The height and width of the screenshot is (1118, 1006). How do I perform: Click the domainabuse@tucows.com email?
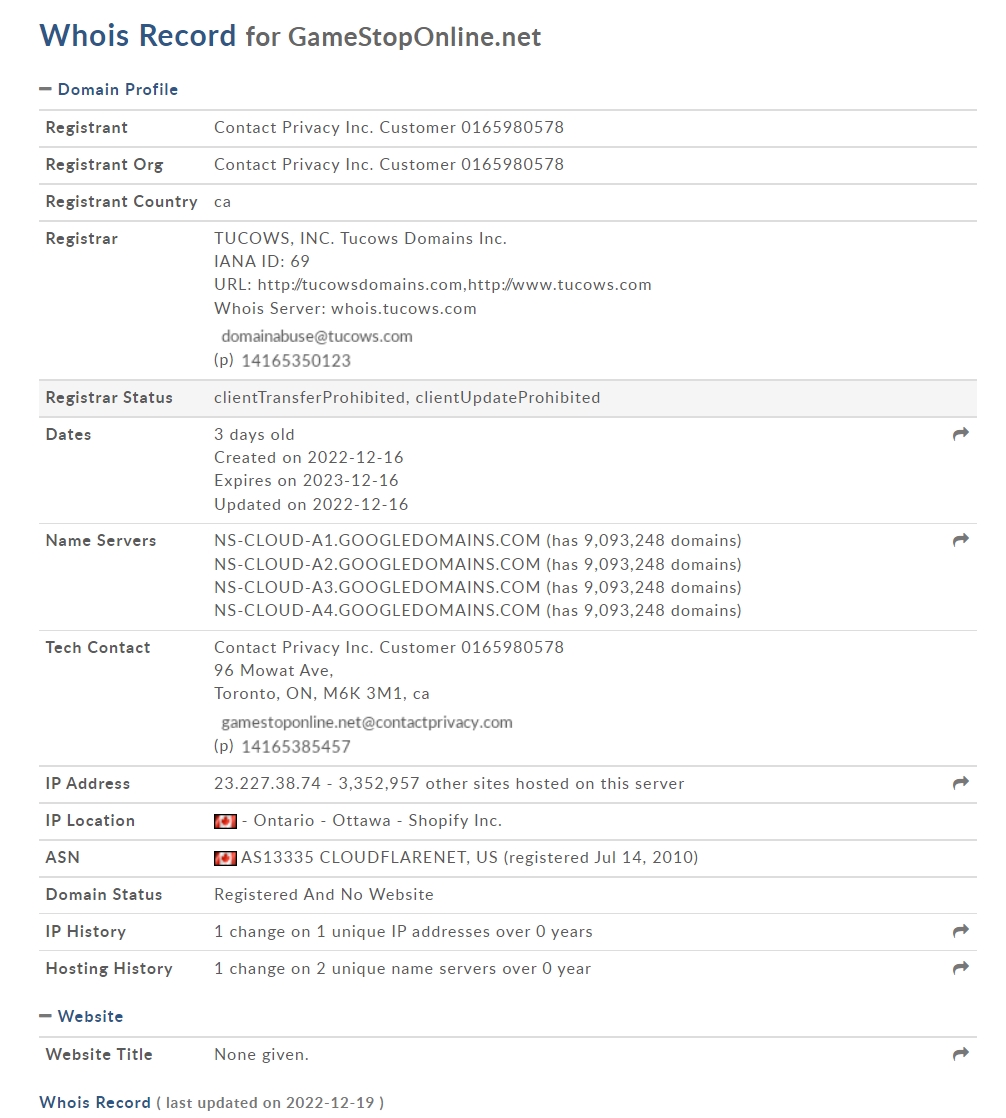pos(317,337)
